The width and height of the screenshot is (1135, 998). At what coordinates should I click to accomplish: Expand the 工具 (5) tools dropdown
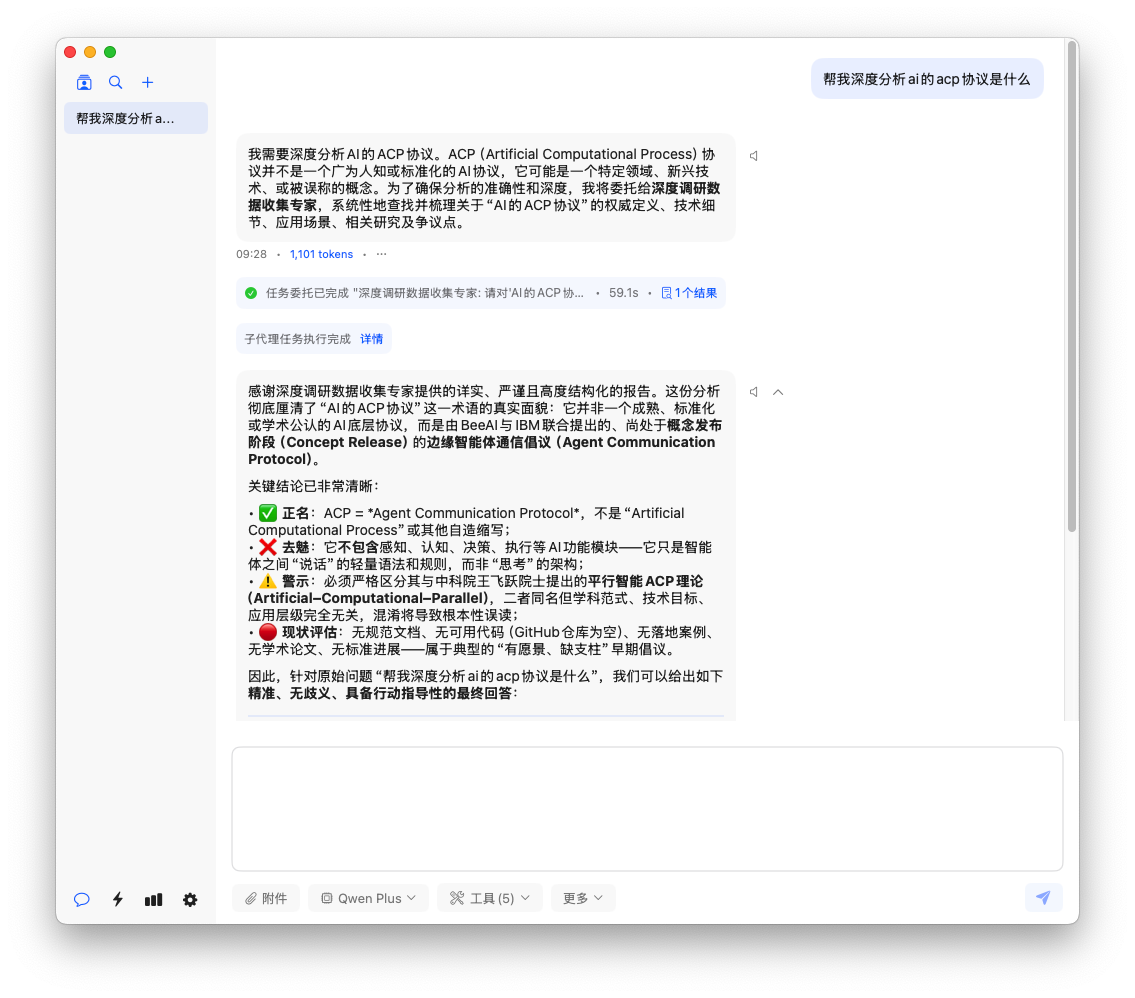[x=489, y=898]
